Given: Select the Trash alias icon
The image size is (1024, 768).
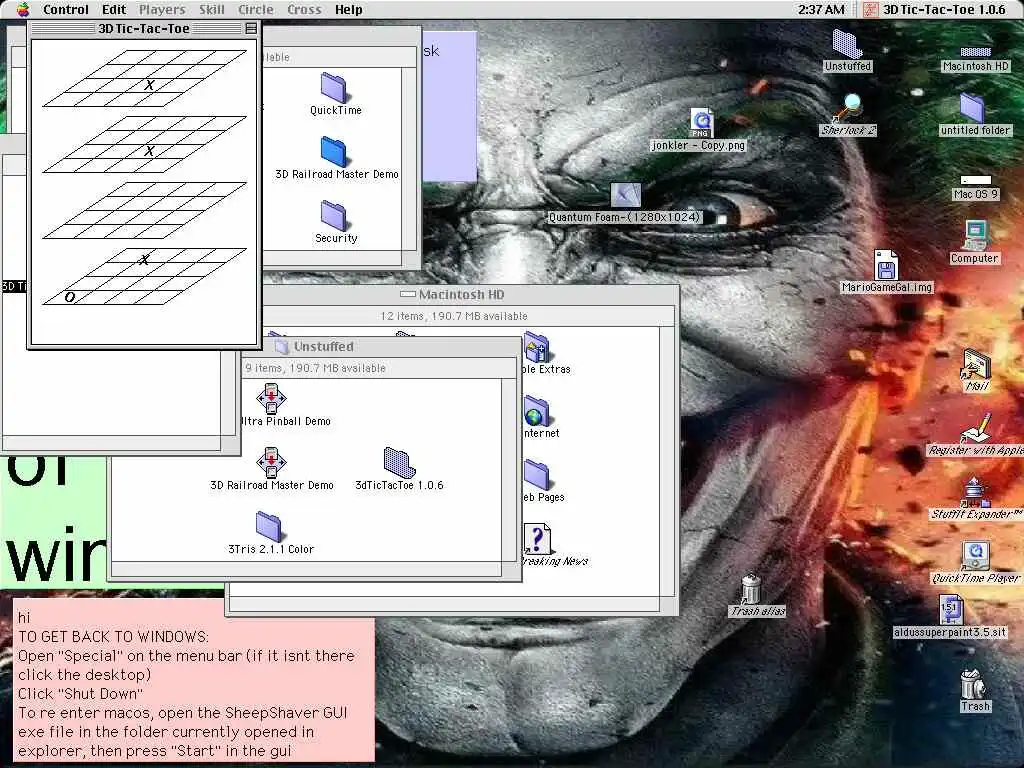Looking at the screenshot, I should [756, 596].
